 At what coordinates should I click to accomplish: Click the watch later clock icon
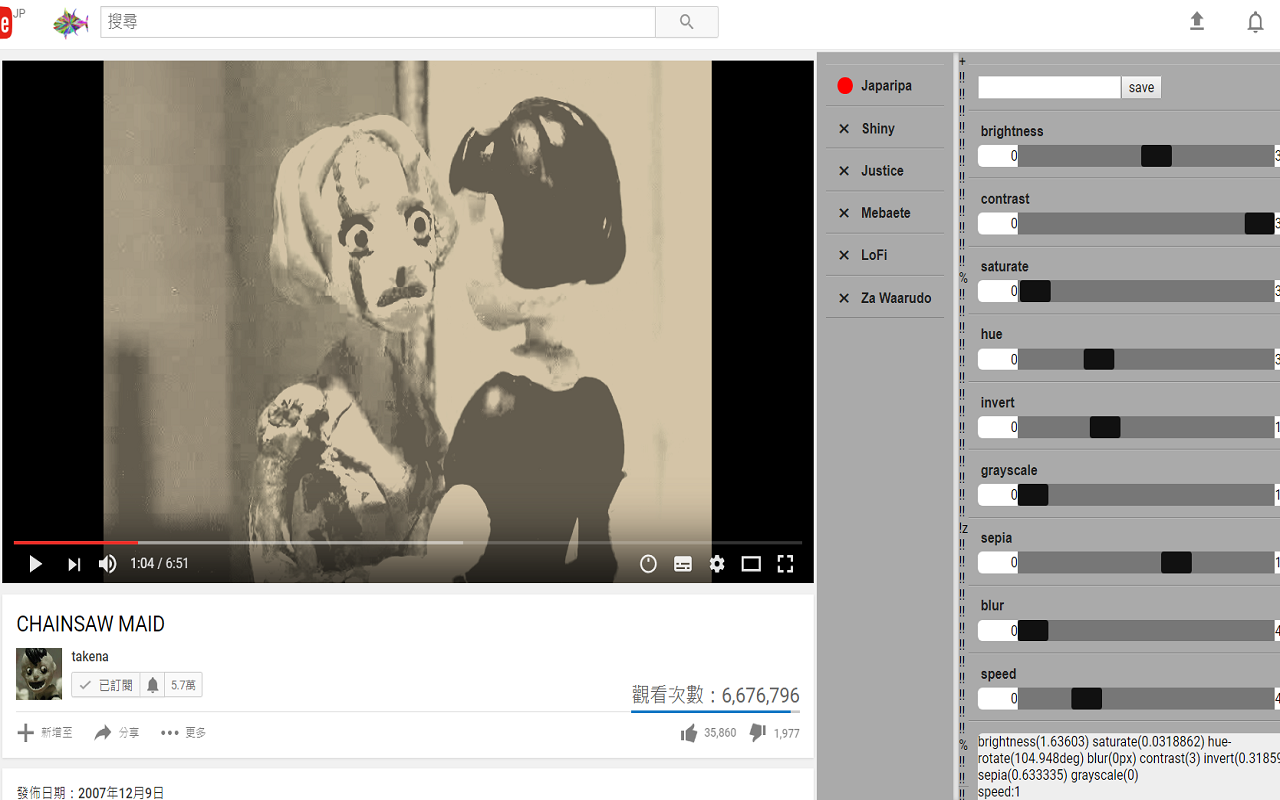pyautogui.click(x=648, y=564)
